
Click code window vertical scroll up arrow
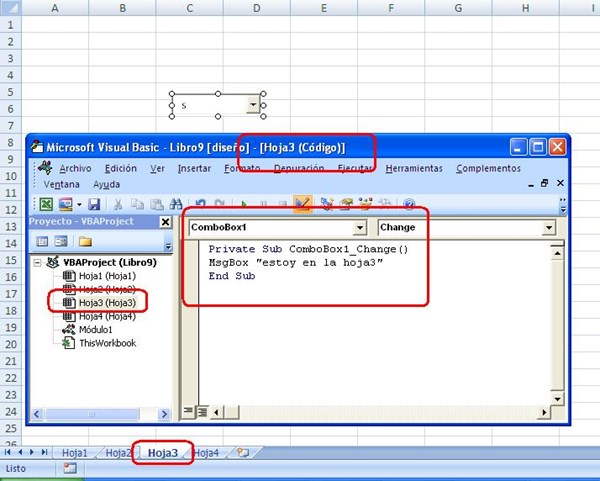(558, 253)
